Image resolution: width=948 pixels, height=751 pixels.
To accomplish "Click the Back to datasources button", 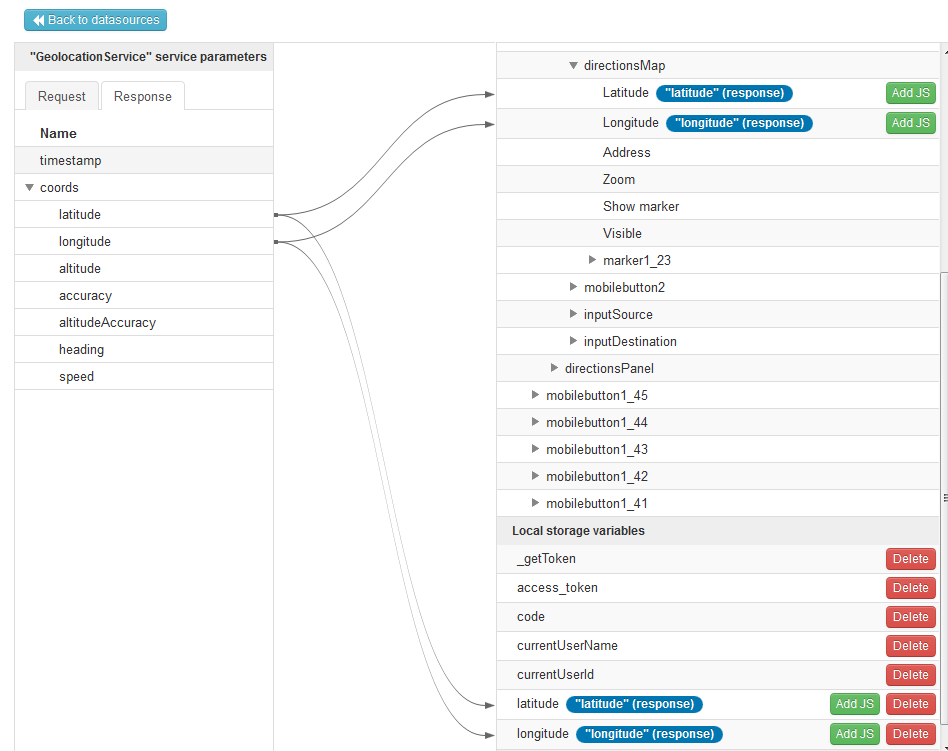I will pyautogui.click(x=95, y=20).
